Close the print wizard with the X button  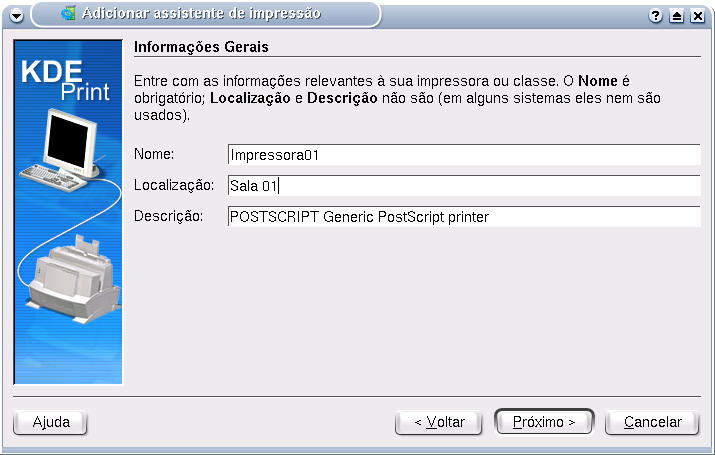[x=698, y=16]
